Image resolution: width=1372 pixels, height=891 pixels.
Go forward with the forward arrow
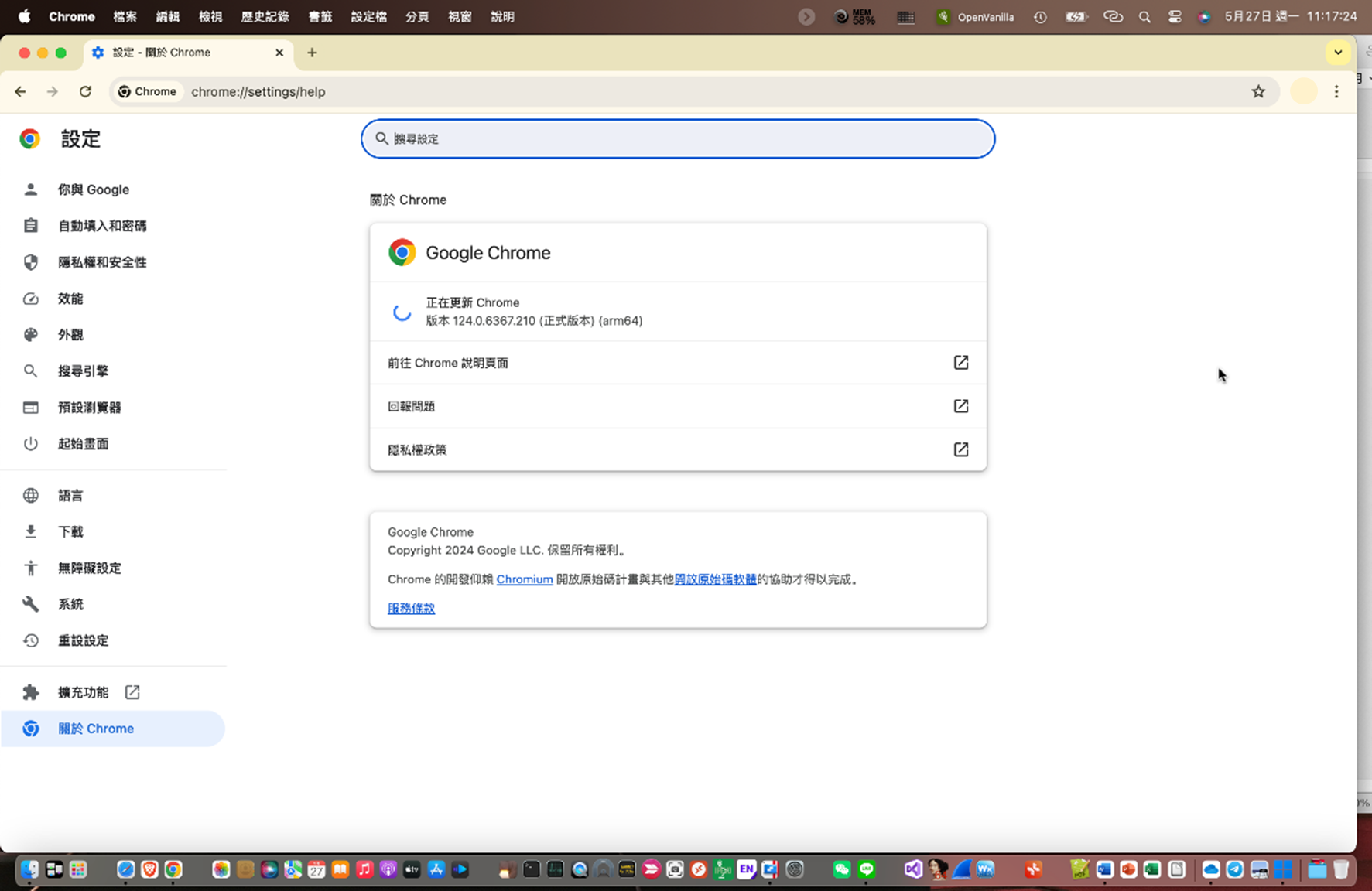pyautogui.click(x=53, y=91)
